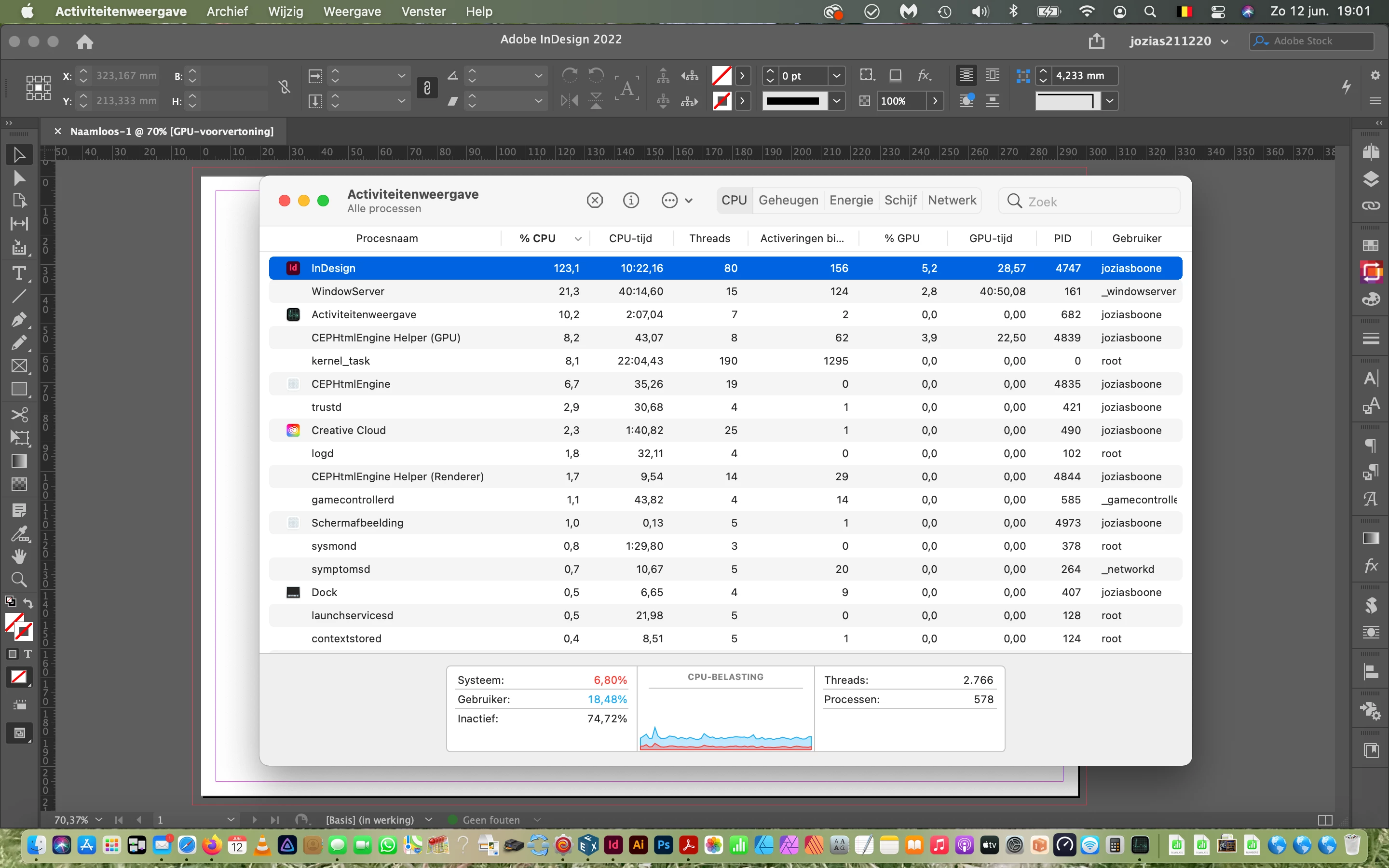Stop the selected process with X button
The image size is (1389, 868).
point(595,200)
